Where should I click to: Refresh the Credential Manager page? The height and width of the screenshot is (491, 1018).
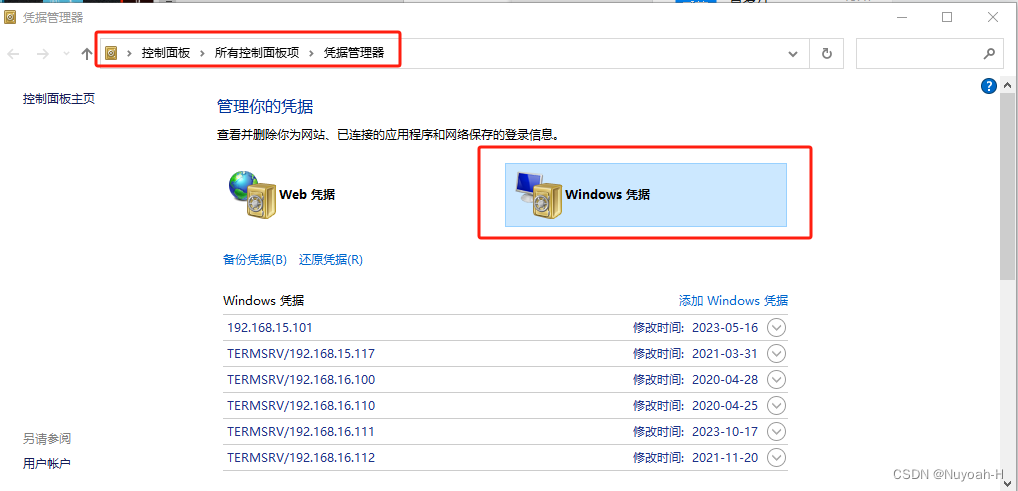coord(826,54)
